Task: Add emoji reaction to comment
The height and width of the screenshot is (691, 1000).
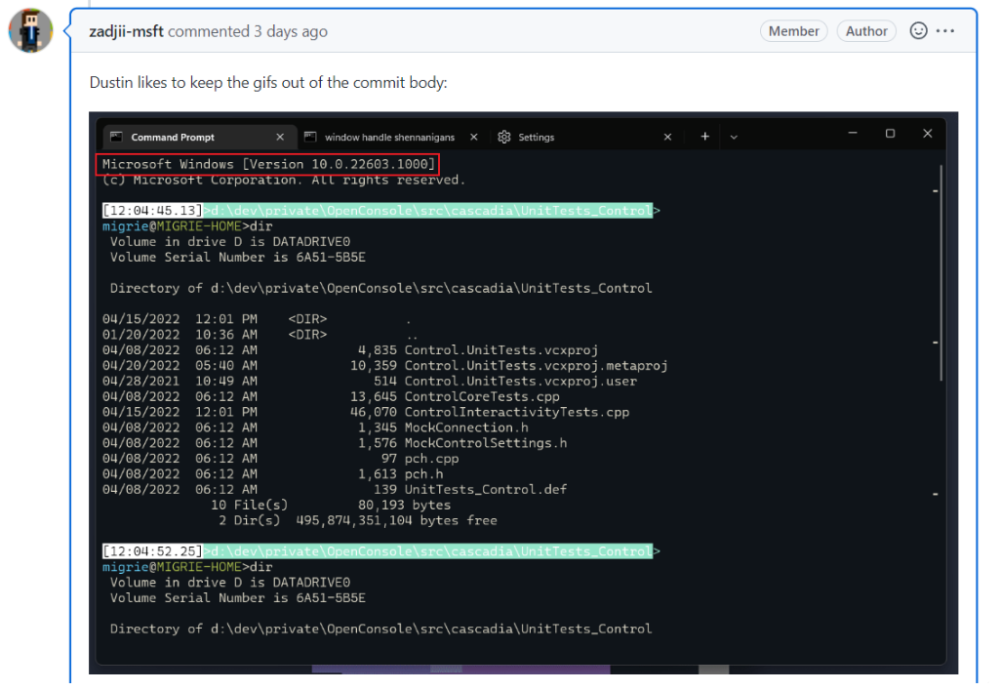Action: 918,31
